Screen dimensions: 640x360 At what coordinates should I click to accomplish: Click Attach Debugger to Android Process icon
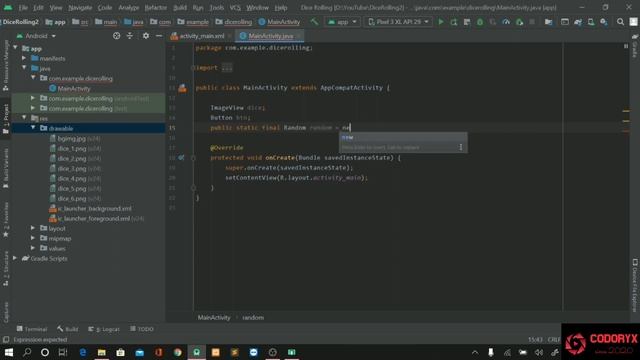[x=519, y=22]
